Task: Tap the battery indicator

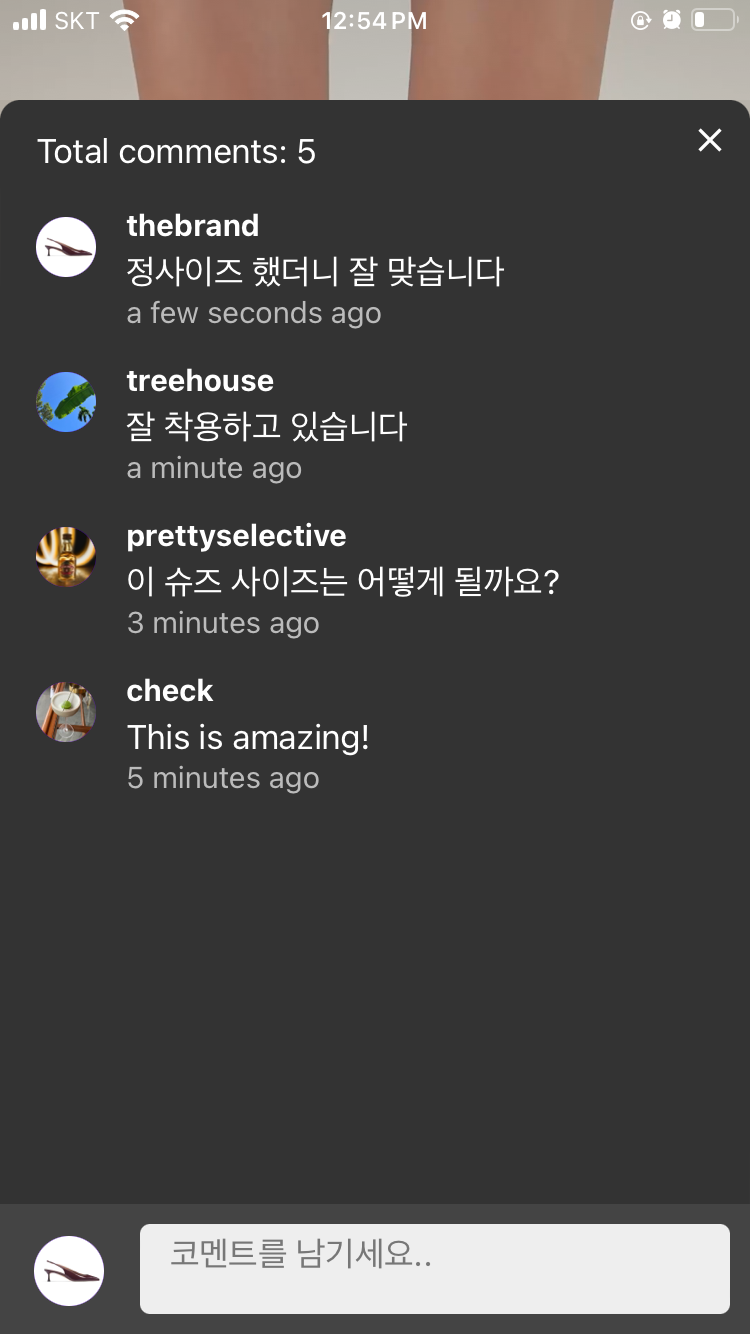Action: (x=716, y=20)
